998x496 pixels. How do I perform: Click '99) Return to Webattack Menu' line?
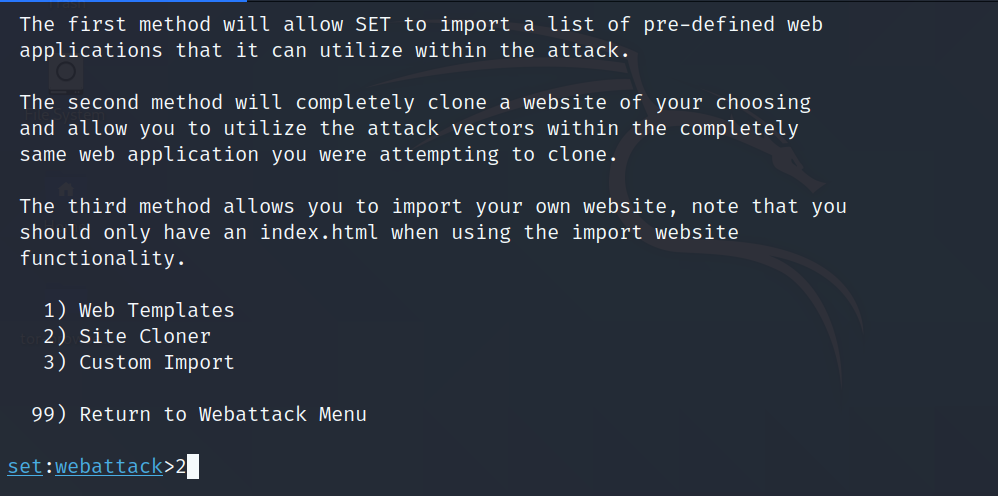222,414
